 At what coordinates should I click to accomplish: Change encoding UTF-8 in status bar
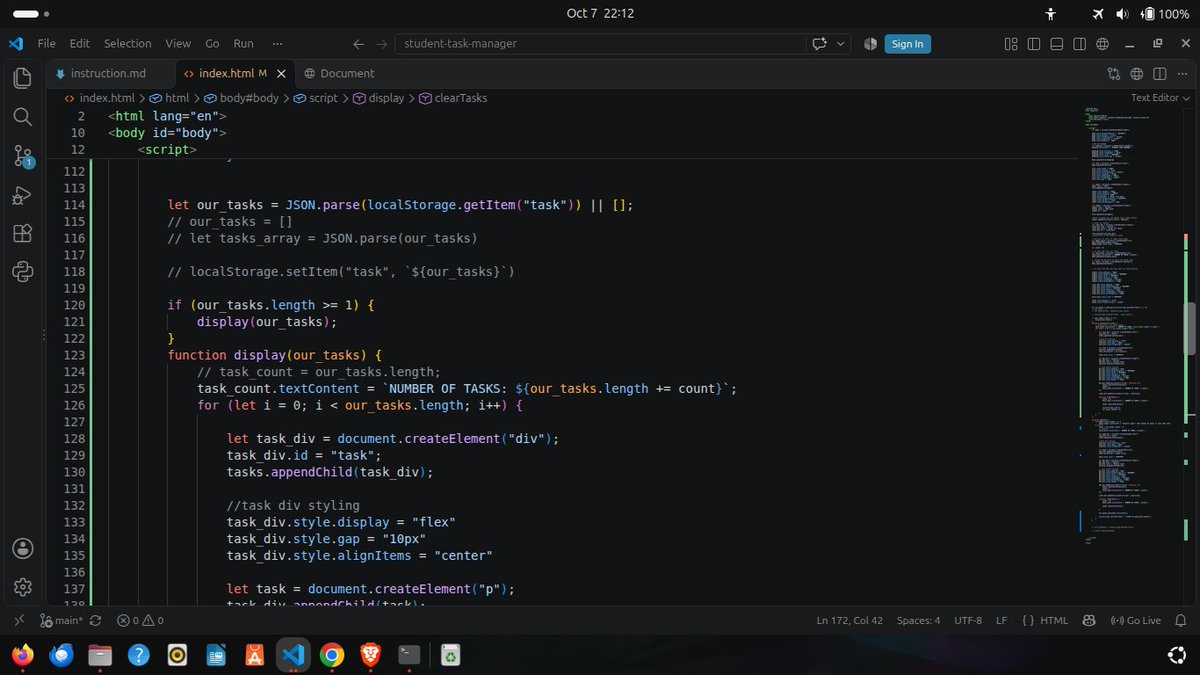click(968, 620)
